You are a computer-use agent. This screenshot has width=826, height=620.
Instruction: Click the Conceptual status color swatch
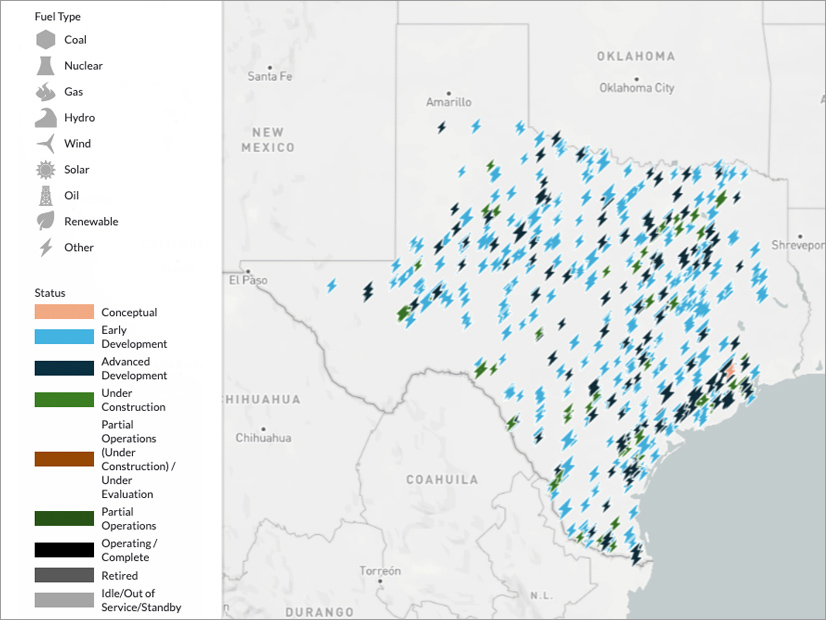pyautogui.click(x=62, y=311)
